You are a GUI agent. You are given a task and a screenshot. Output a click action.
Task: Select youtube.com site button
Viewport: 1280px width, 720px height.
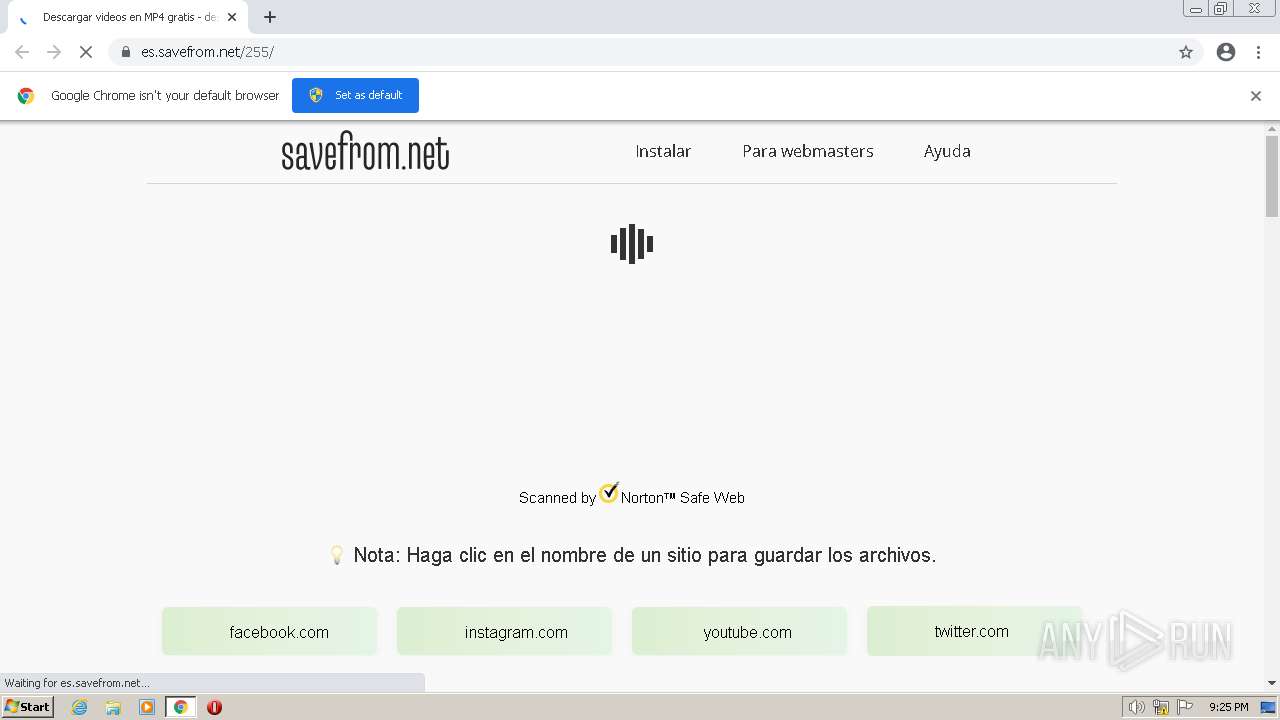click(x=739, y=631)
